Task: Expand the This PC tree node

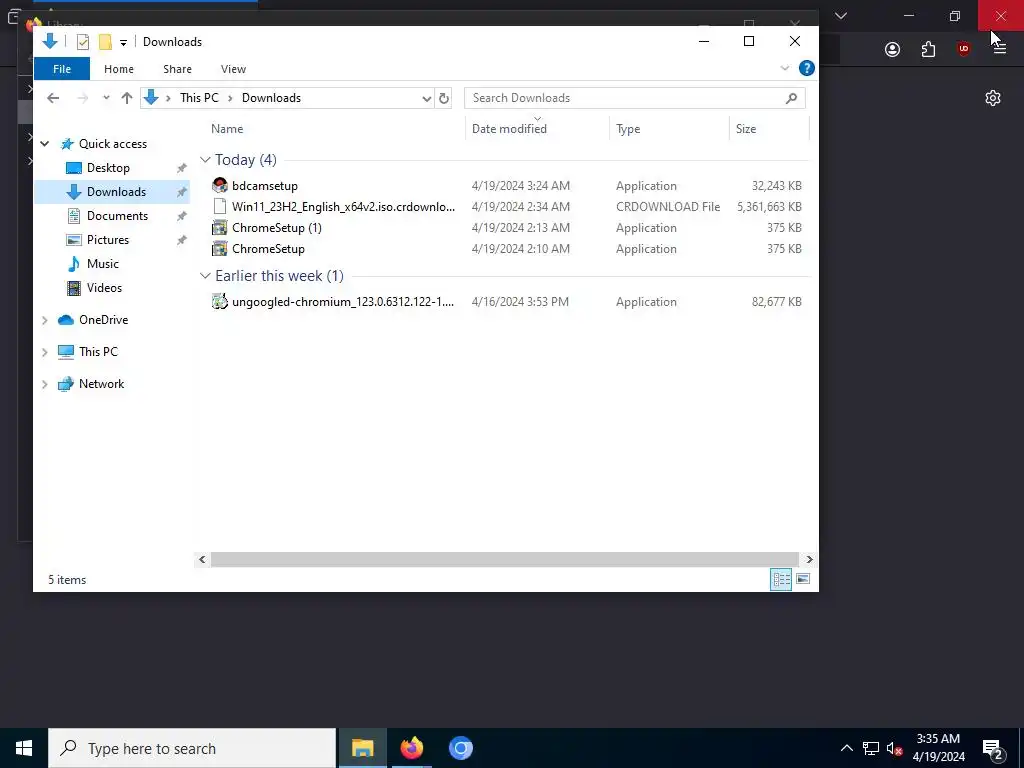Action: (44, 352)
